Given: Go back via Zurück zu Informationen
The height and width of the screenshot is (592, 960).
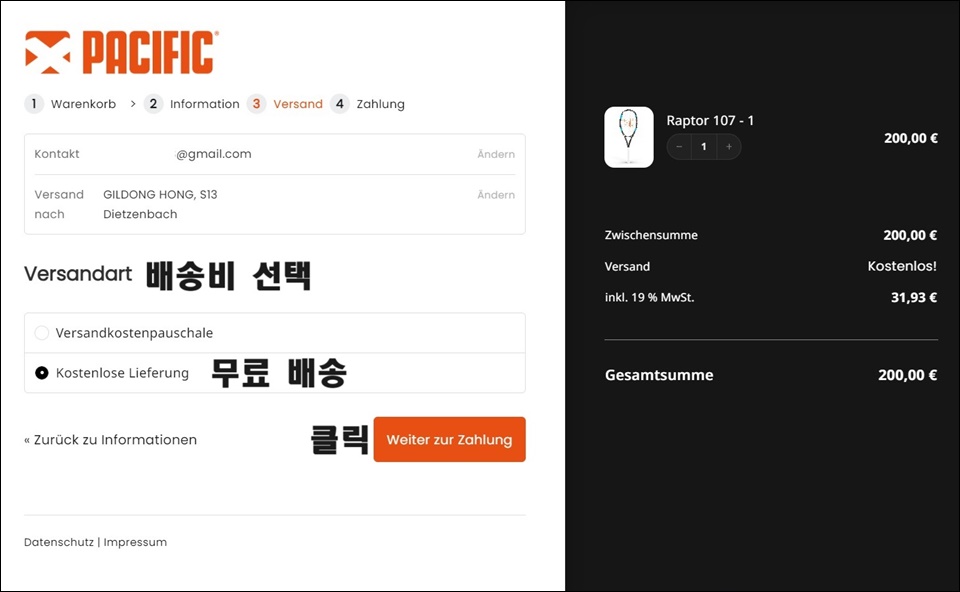Looking at the screenshot, I should tap(110, 440).
